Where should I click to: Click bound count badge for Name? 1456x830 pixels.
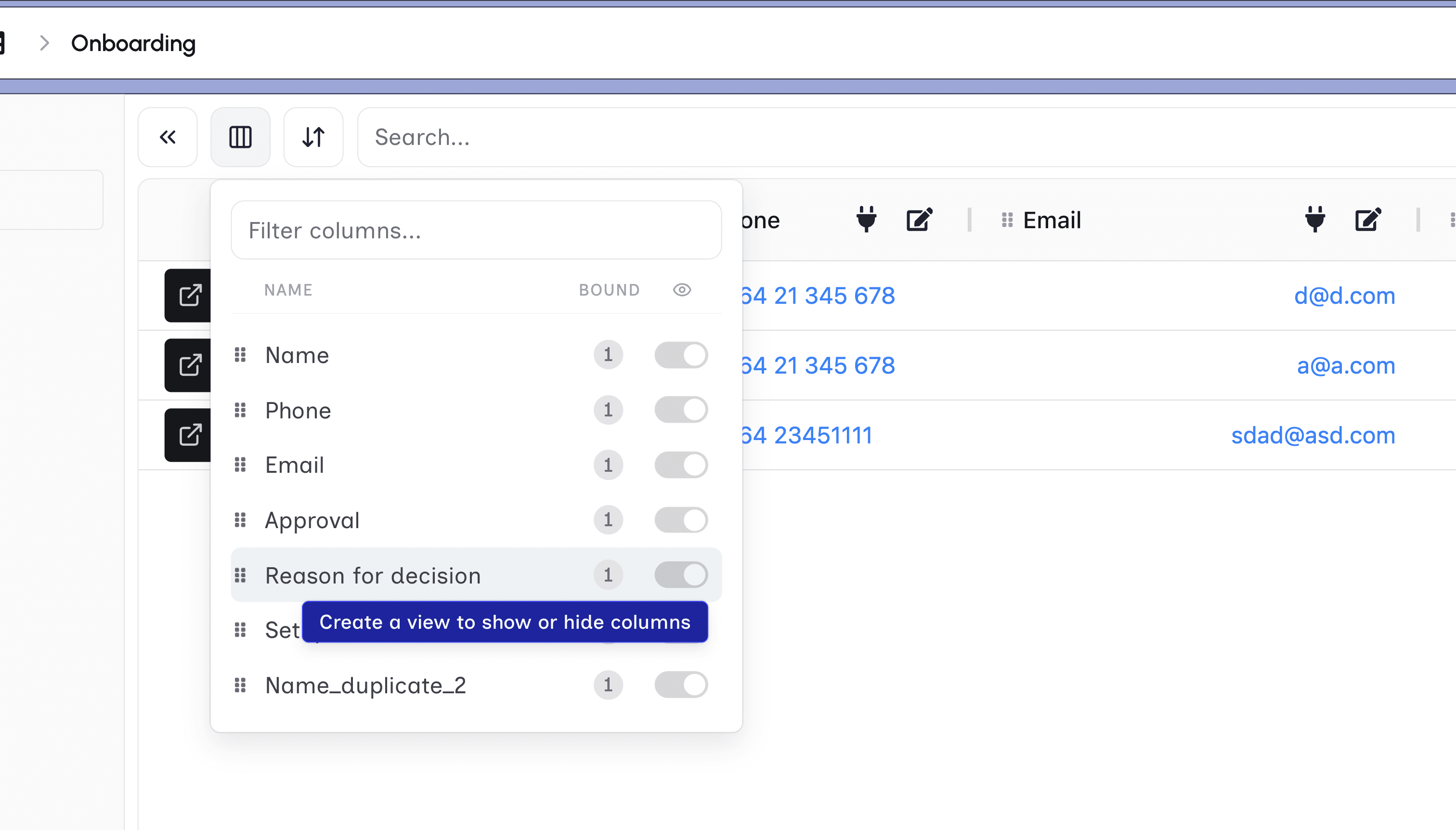click(x=608, y=355)
